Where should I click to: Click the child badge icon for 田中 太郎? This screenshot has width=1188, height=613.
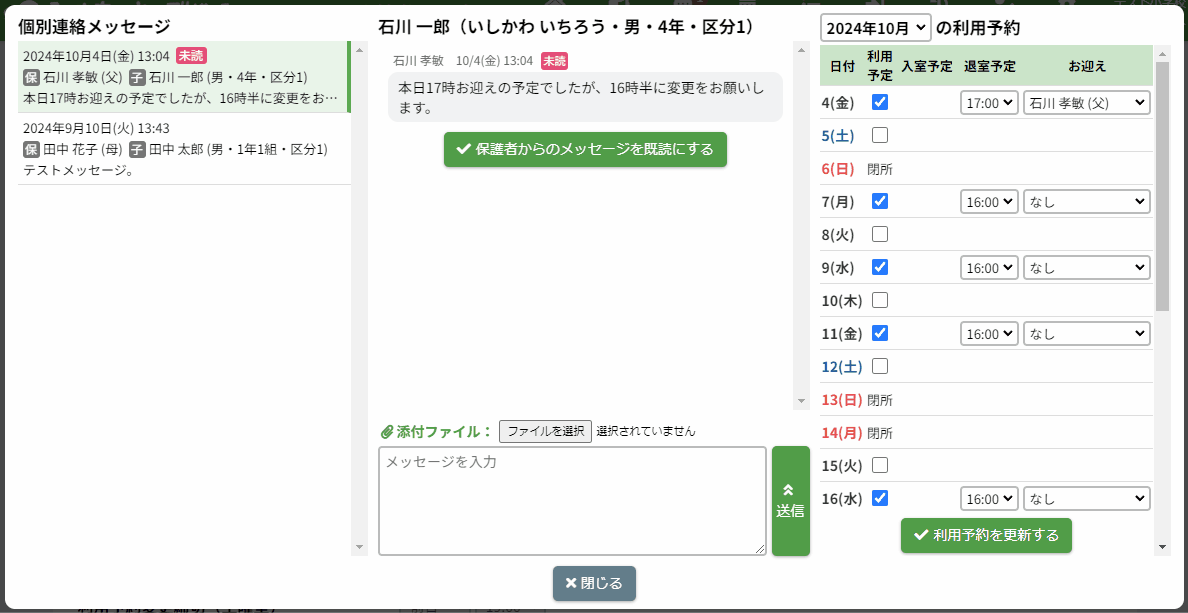[137, 150]
